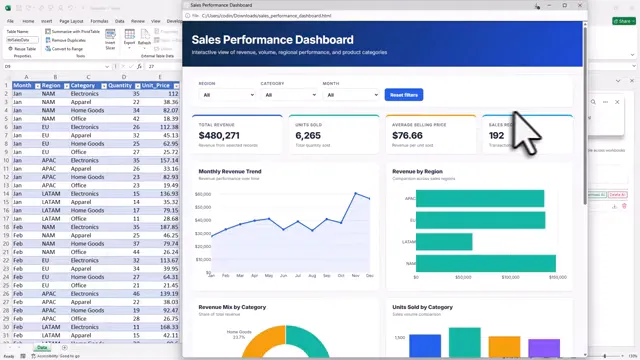
Task: Click Remove Duplicates in Excel ribbon
Action: pos(66,40)
